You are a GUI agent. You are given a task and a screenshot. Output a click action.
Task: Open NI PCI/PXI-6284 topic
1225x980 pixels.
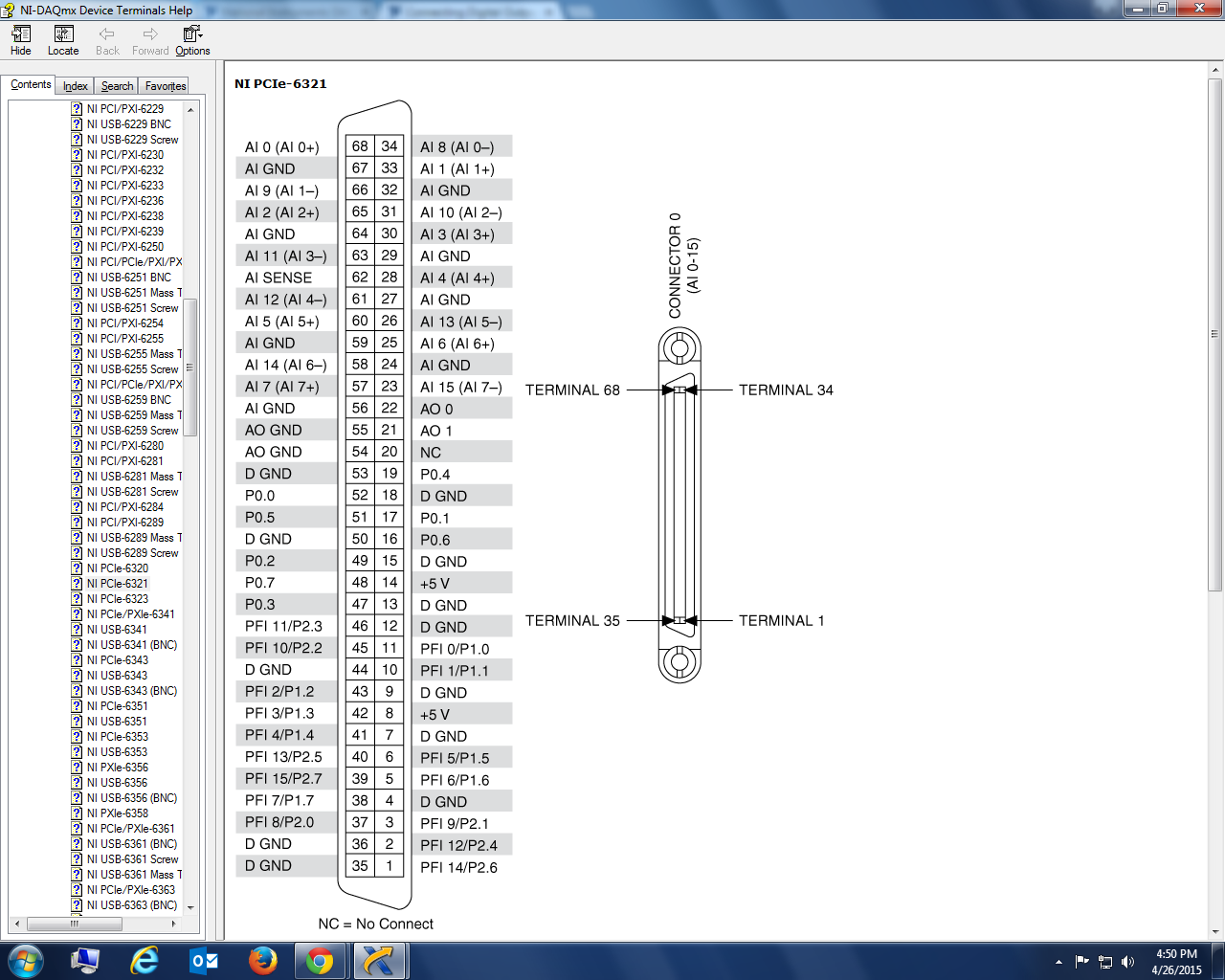coord(124,507)
